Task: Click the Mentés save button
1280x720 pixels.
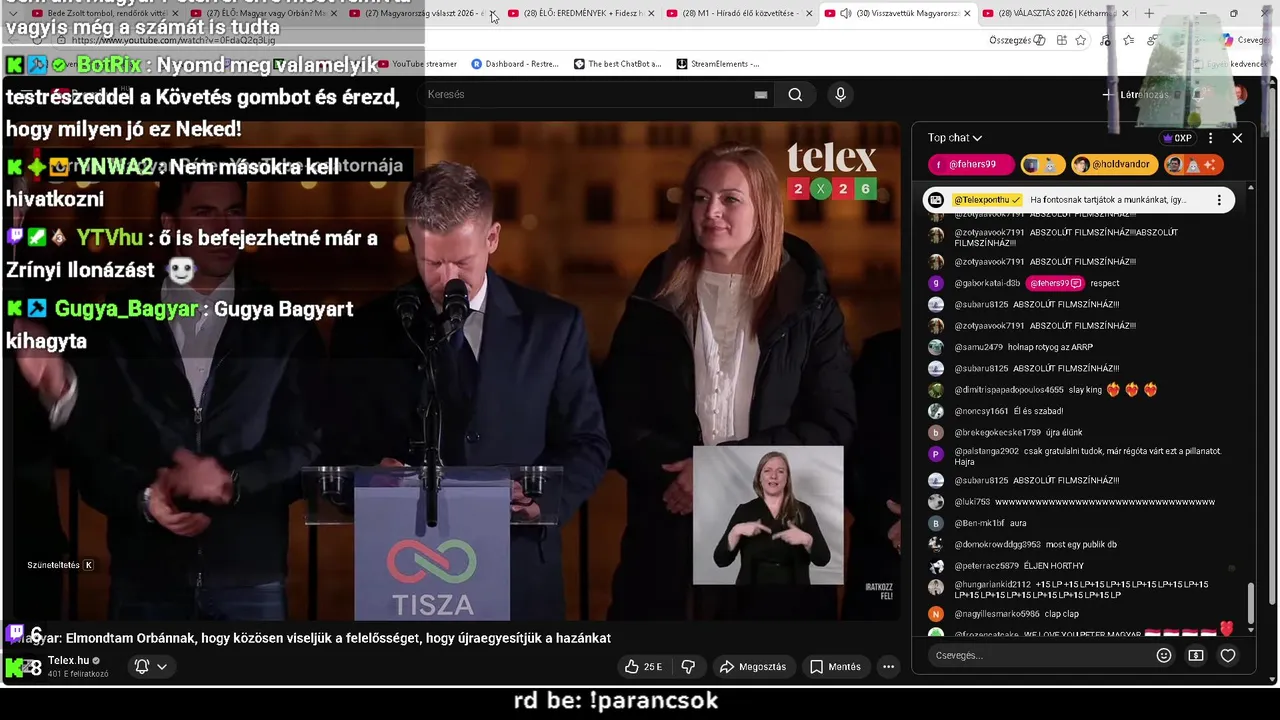Action: tap(835, 667)
